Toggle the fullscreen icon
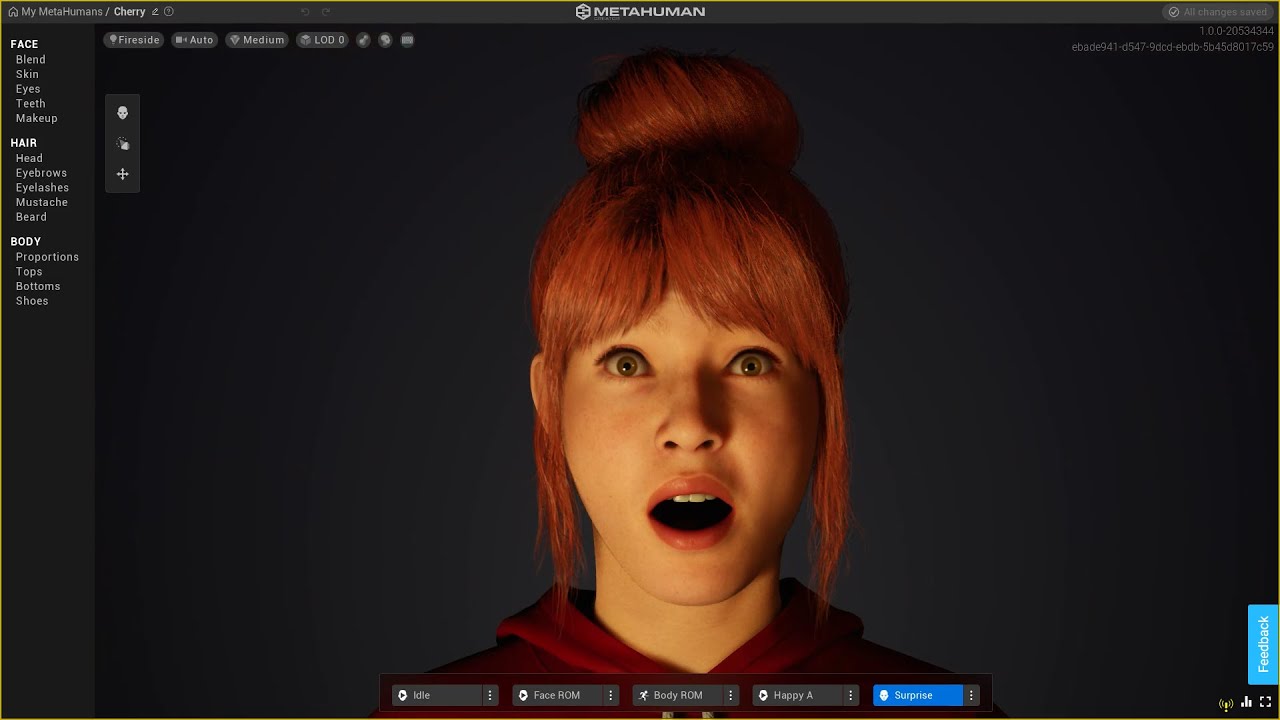This screenshot has width=1280, height=720. point(1266,703)
